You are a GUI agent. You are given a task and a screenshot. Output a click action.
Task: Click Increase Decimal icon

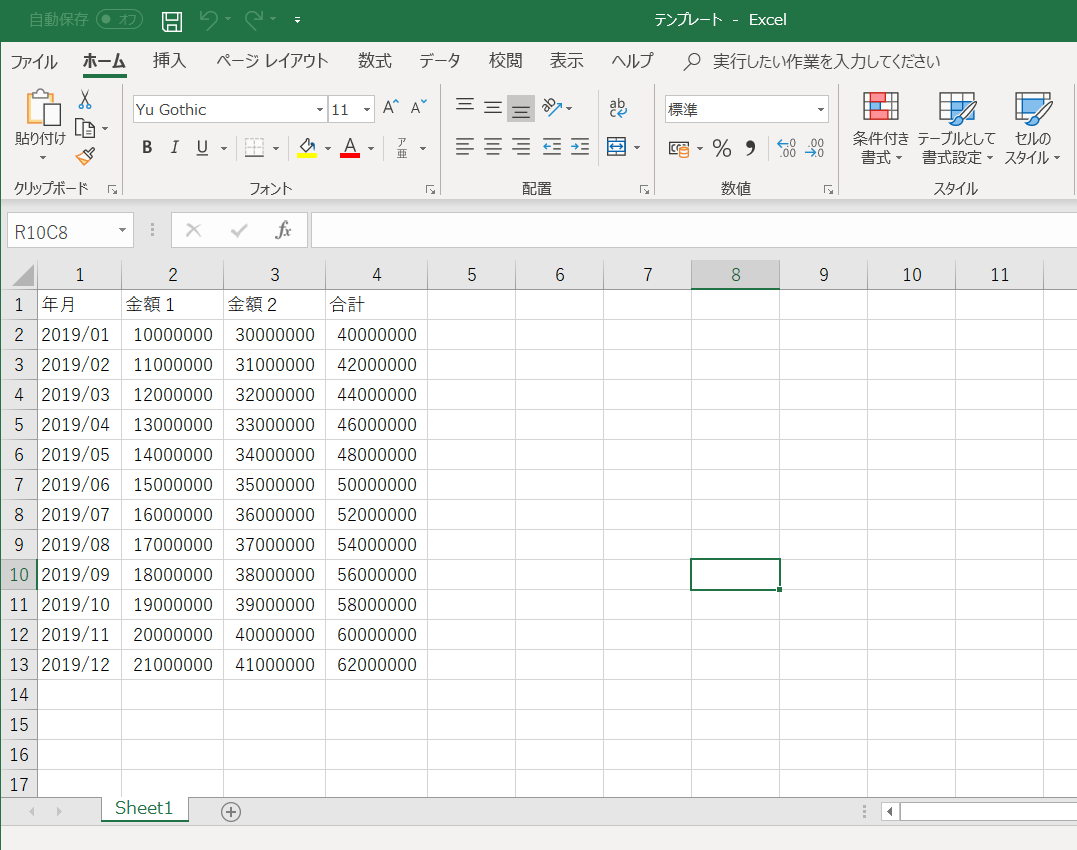pyautogui.click(x=786, y=148)
